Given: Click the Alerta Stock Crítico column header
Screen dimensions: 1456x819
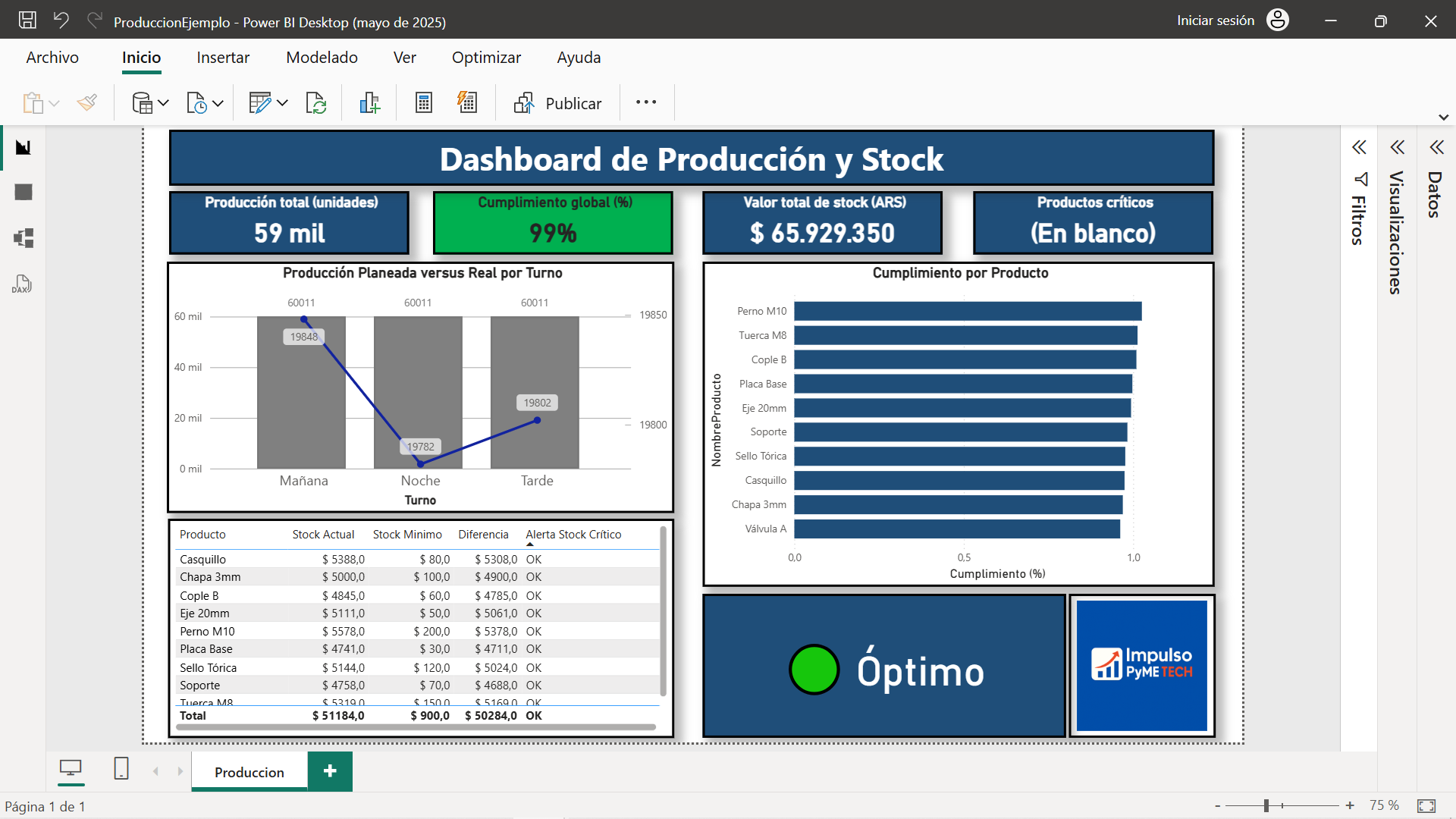Looking at the screenshot, I should 573,535.
